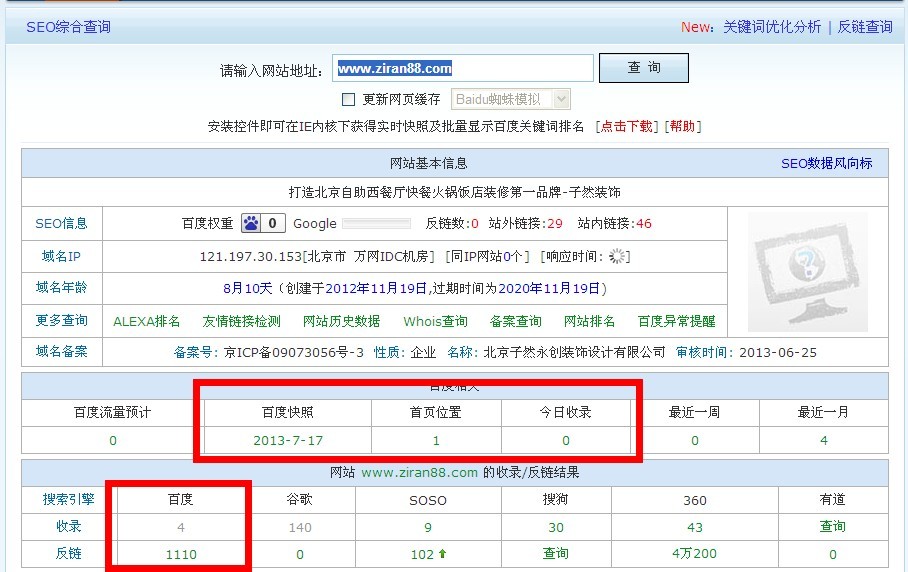
Task: Click the 审核时间 date 2013-06-25
Action: 778,353
